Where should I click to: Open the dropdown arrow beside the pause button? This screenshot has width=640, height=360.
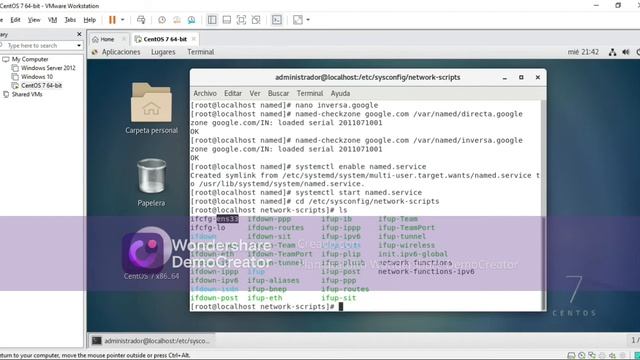click(x=122, y=20)
